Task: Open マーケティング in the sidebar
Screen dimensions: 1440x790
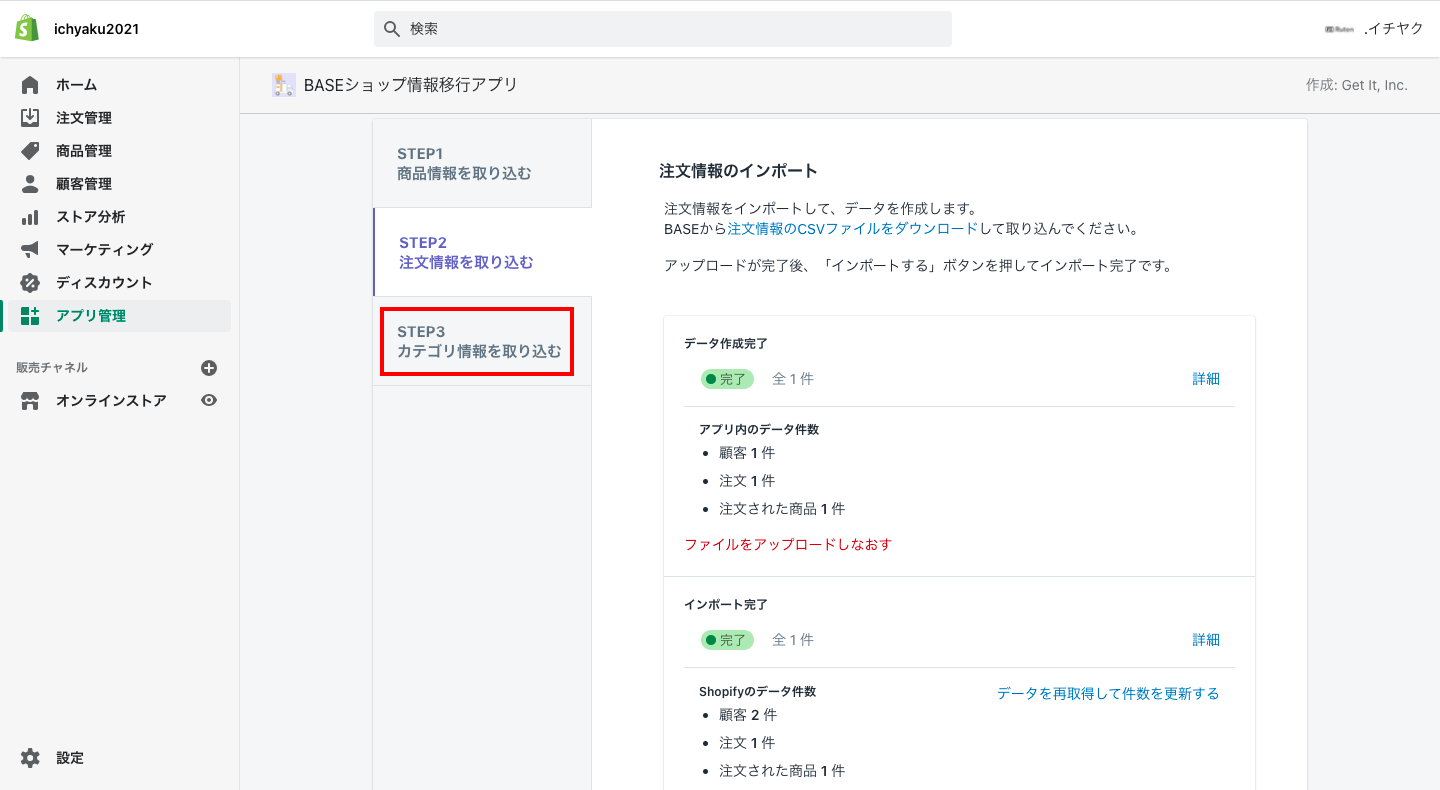Action: pos(105,249)
